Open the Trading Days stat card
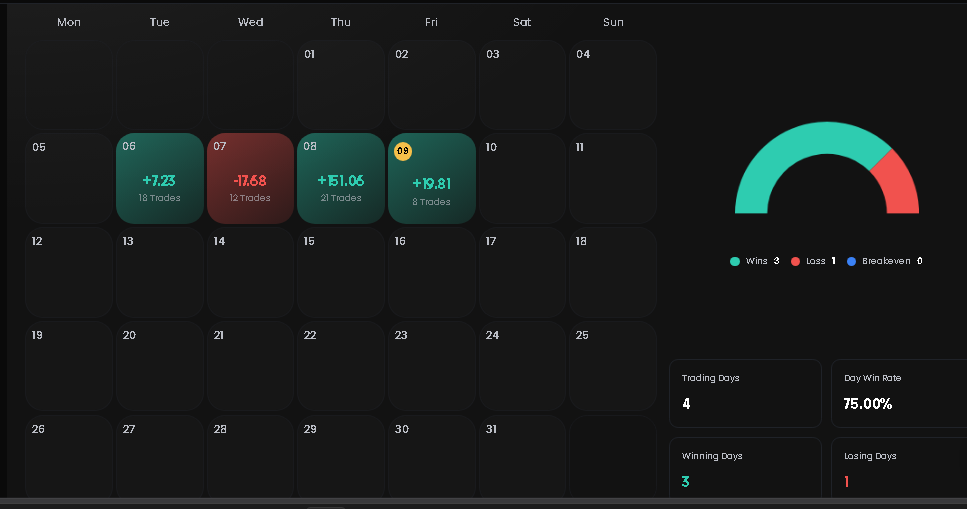Image resolution: width=967 pixels, height=509 pixels. coord(746,394)
